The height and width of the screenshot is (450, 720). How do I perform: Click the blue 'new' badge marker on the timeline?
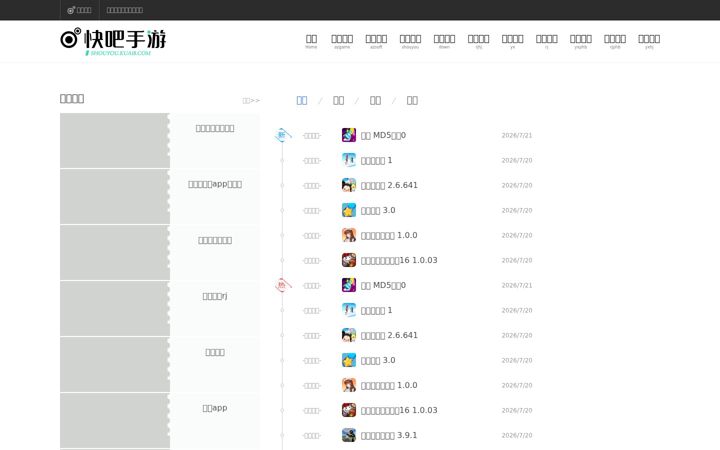282,135
